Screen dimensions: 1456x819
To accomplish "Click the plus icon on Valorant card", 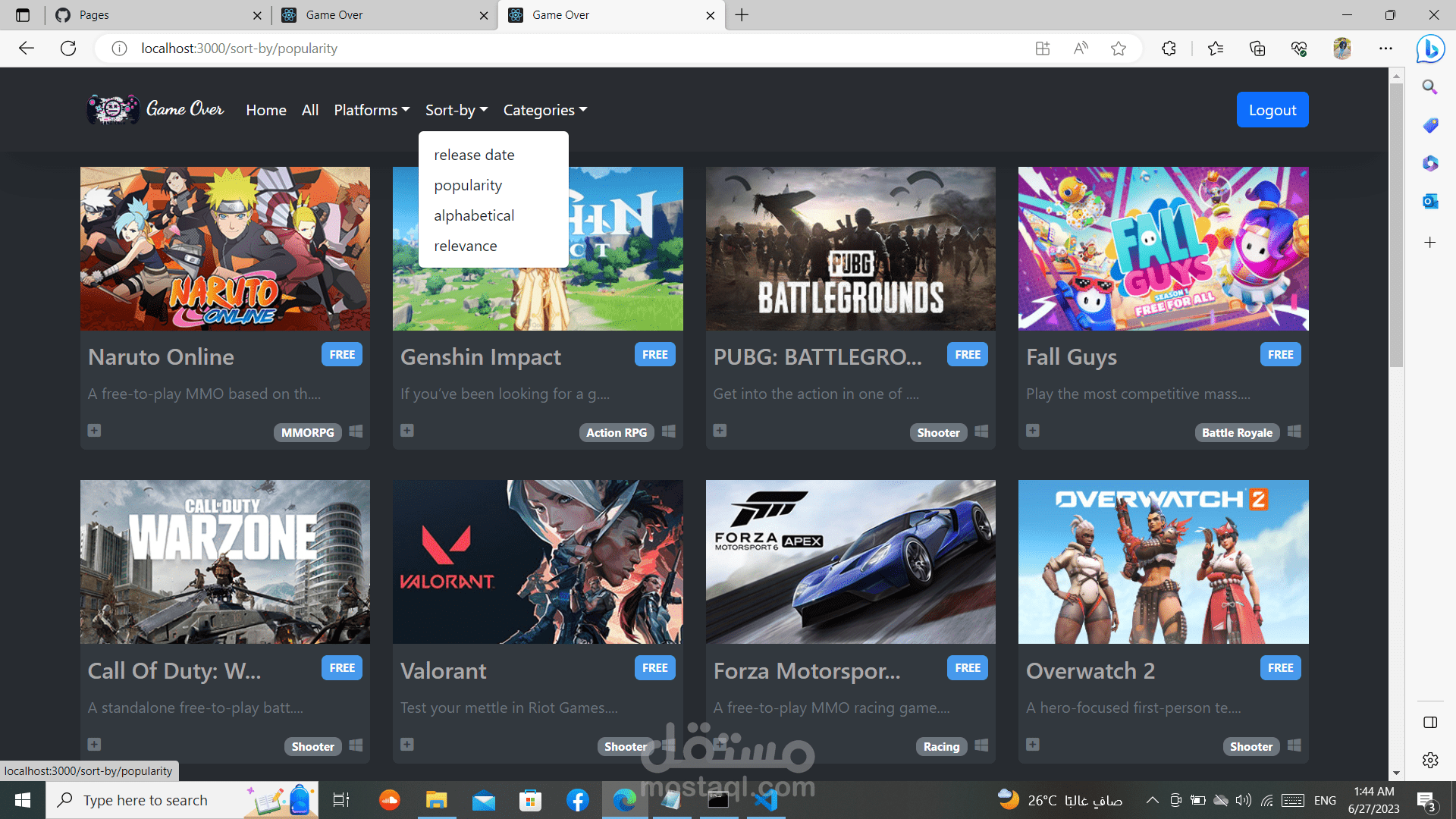I will click(407, 745).
